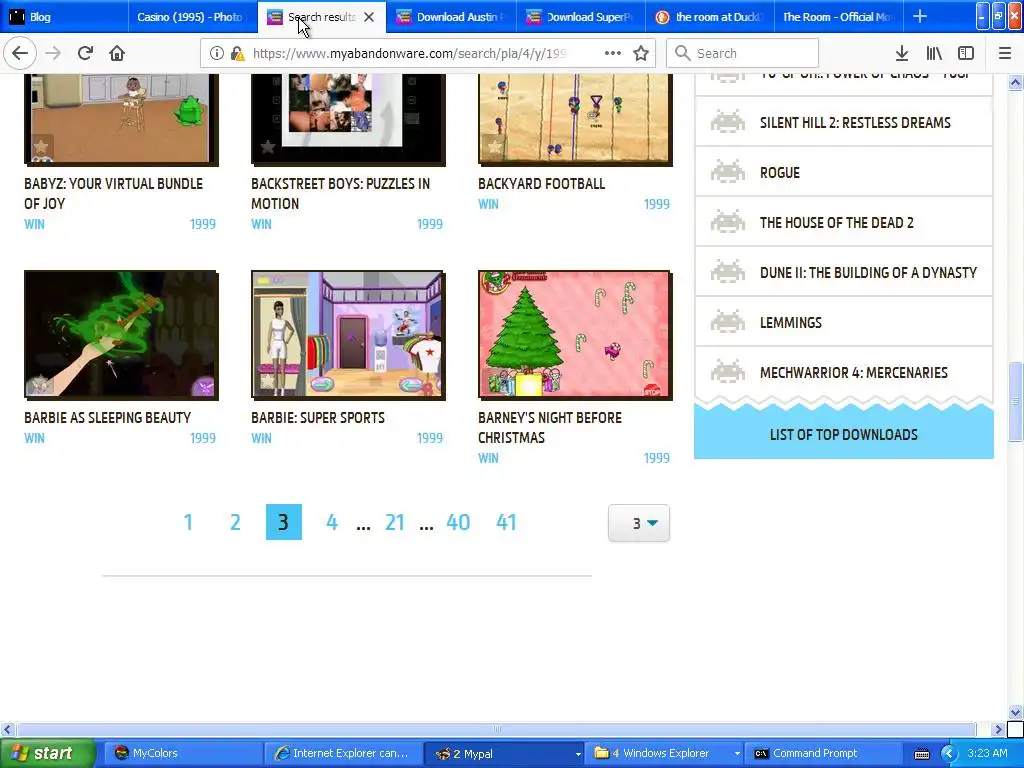Switch to Download Austin tab
The width and height of the screenshot is (1024, 768).
coord(451,17)
